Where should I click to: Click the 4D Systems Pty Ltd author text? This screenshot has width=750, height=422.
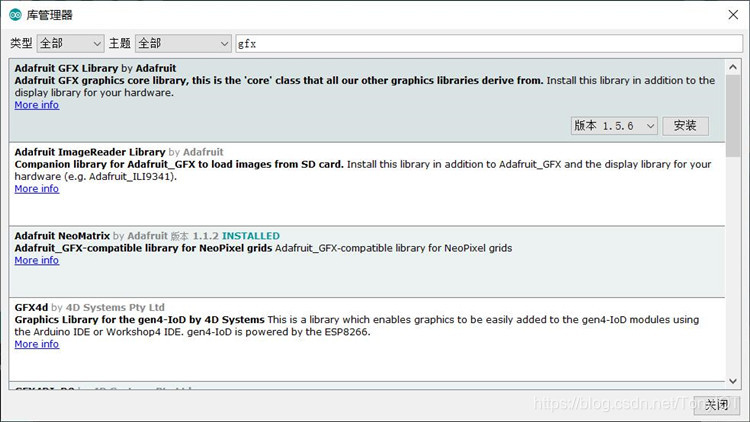(x=115, y=308)
